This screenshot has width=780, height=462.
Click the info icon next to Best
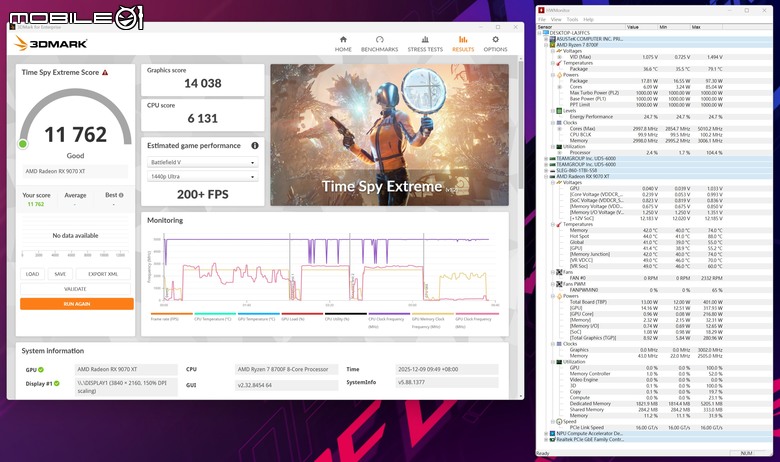[121, 195]
